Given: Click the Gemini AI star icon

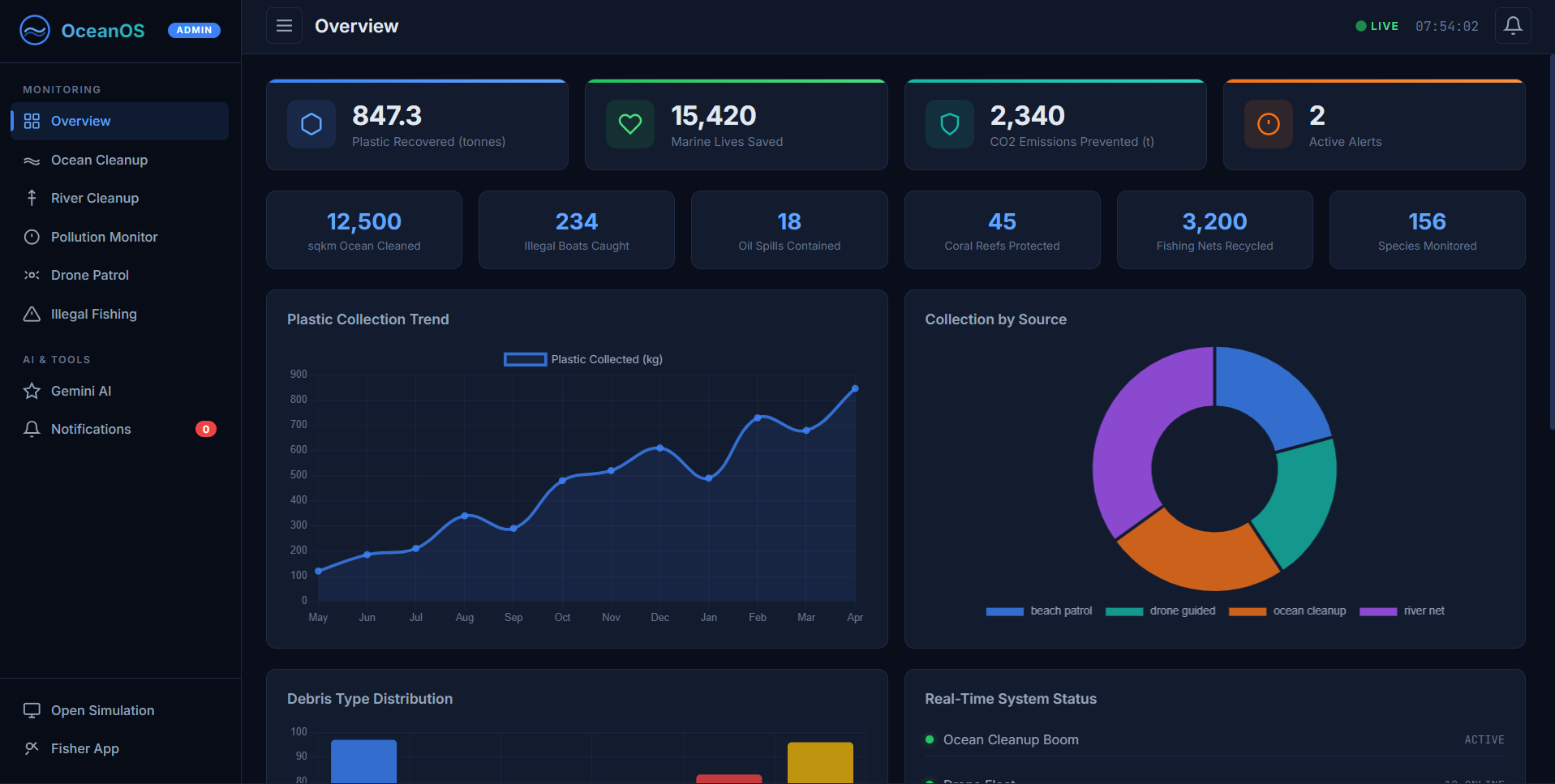Looking at the screenshot, I should pyautogui.click(x=32, y=391).
